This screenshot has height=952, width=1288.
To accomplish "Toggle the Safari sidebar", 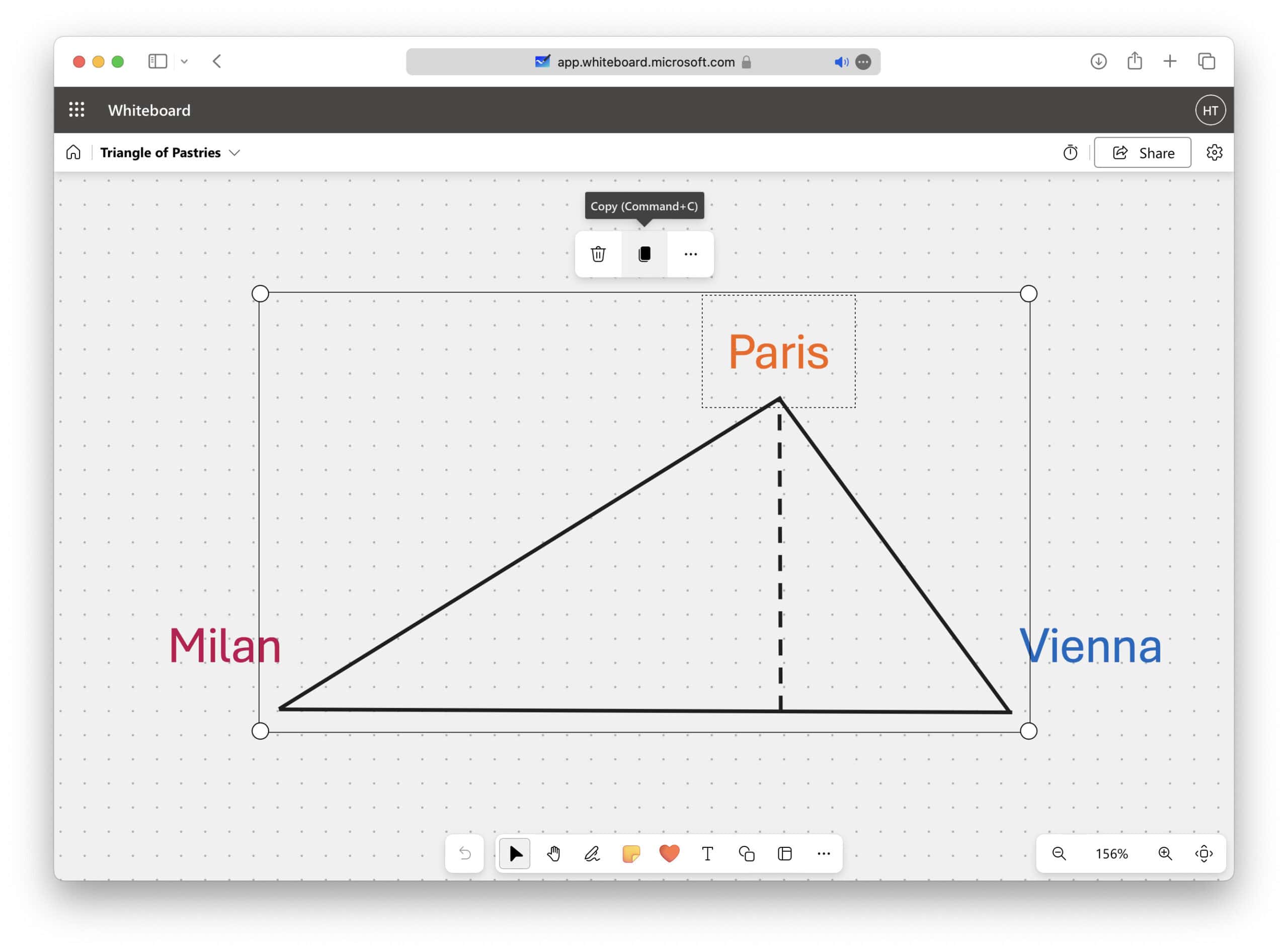I will coord(157,61).
